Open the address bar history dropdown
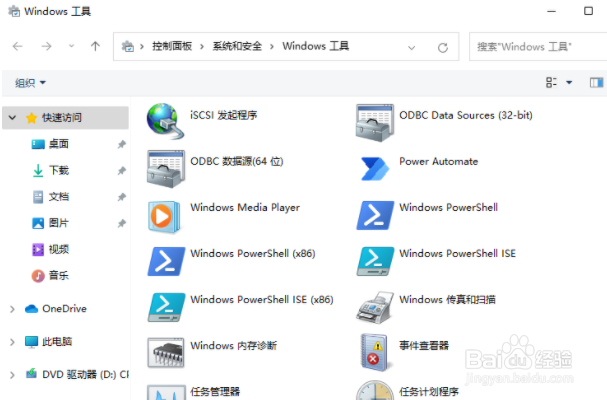 tap(412, 48)
